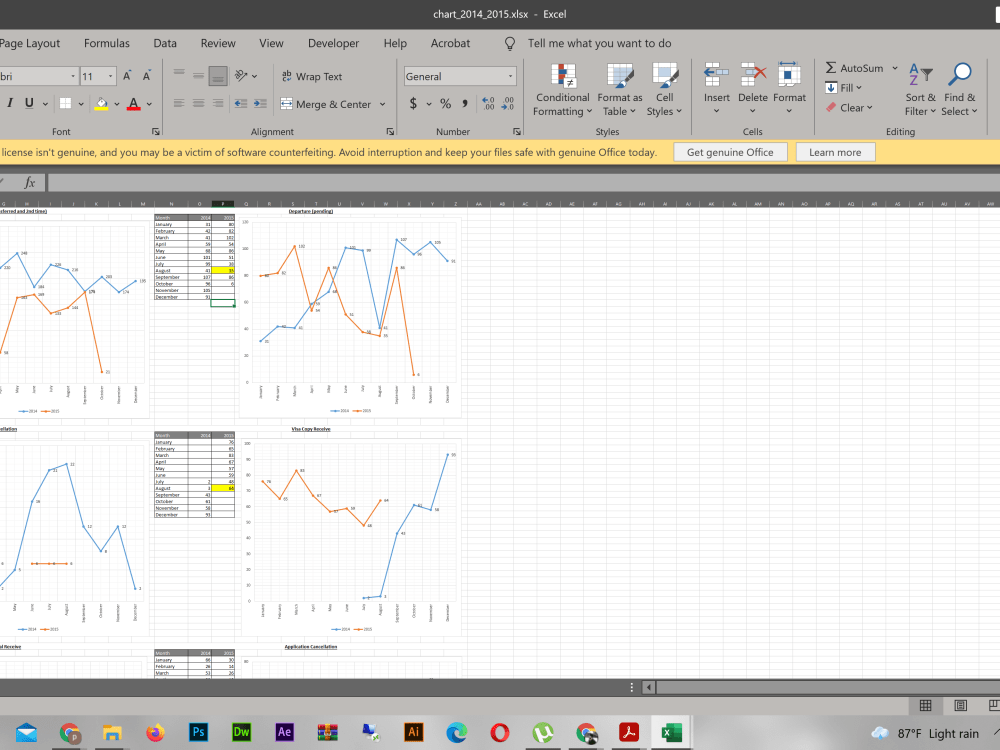Decrease font size

(x=147, y=77)
